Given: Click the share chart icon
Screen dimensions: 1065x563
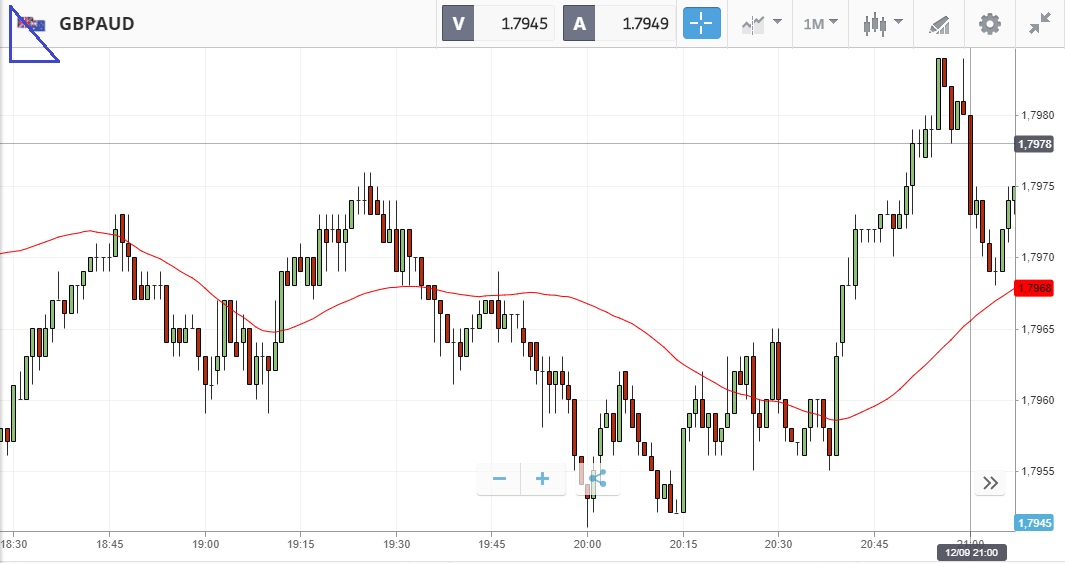Looking at the screenshot, I should [597, 479].
